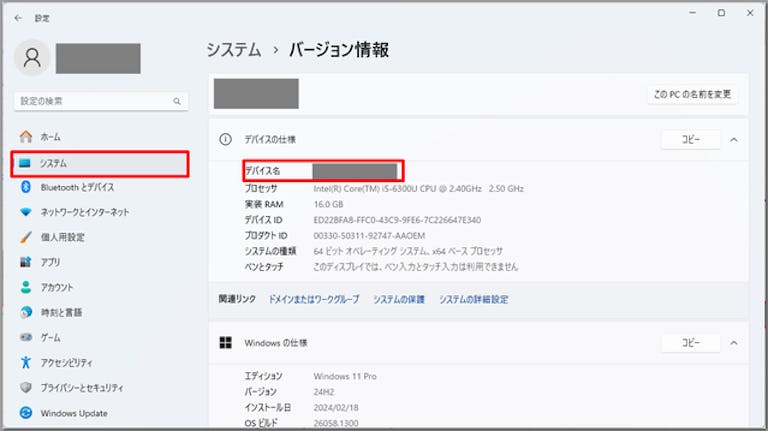Click システム in the breadcrumb

point(234,50)
